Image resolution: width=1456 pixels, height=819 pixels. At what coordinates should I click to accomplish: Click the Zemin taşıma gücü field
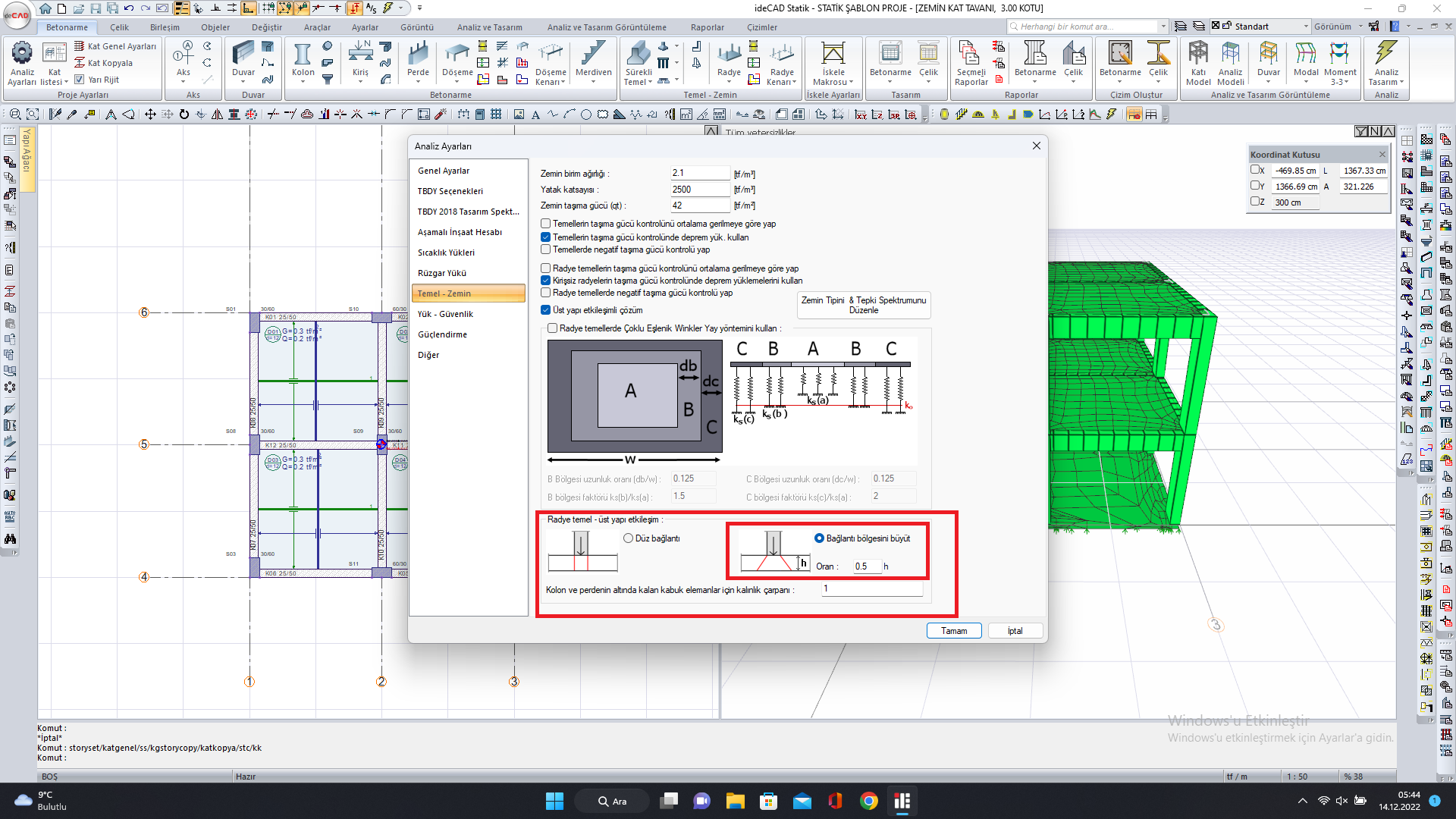coord(699,206)
